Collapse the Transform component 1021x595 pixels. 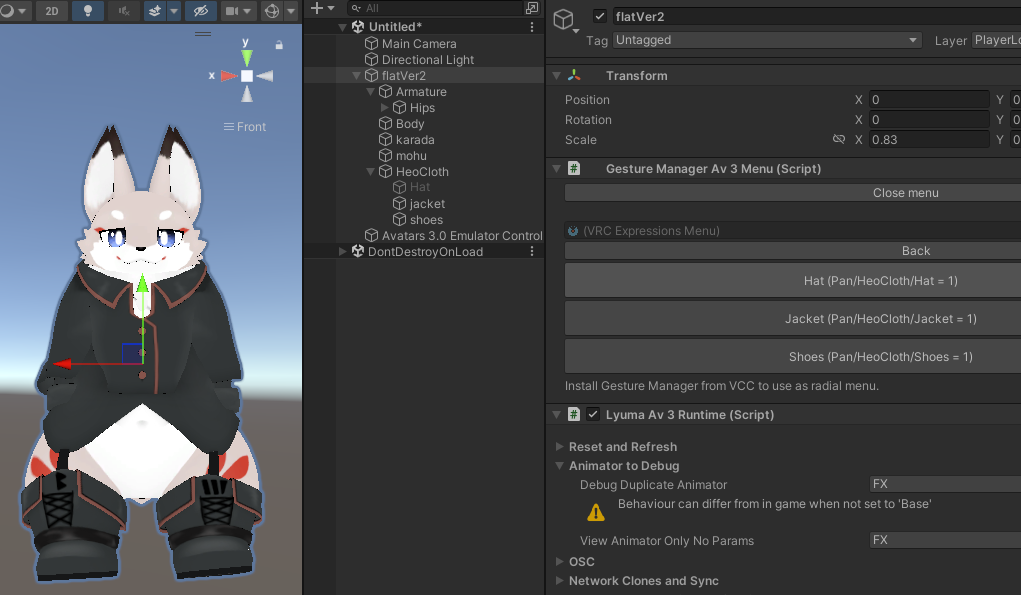pos(557,76)
